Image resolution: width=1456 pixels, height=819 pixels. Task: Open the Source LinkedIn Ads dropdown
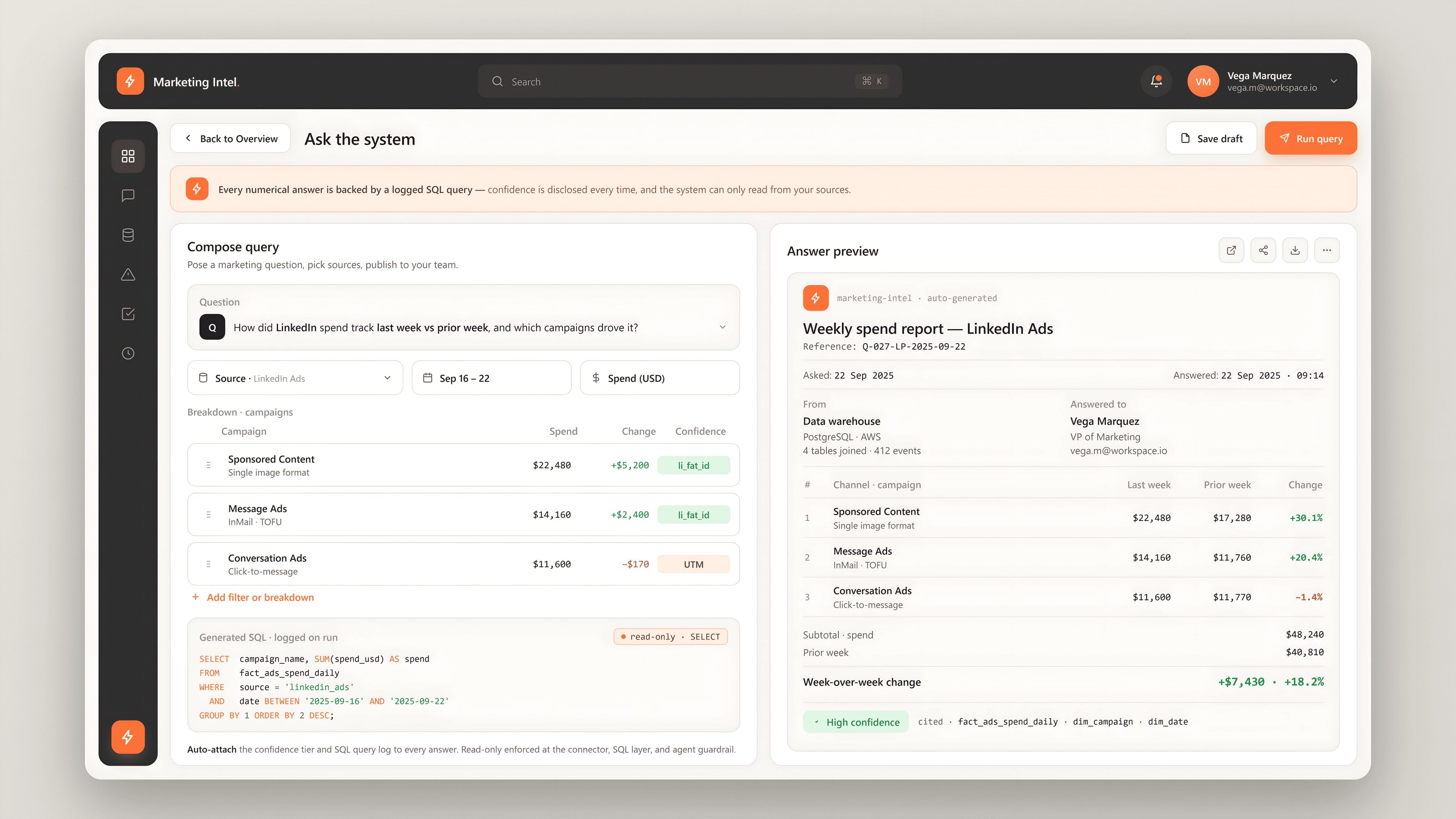click(295, 378)
